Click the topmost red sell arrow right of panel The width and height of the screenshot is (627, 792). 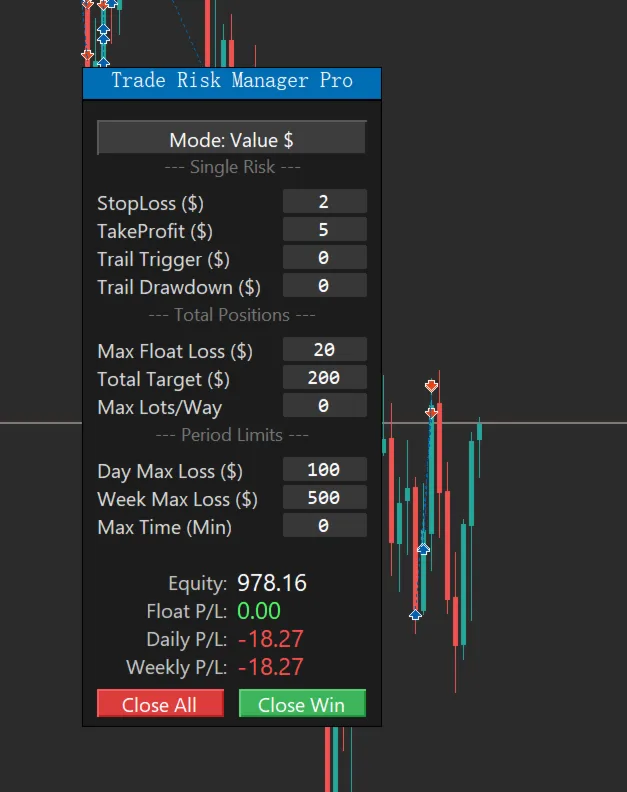point(431,386)
